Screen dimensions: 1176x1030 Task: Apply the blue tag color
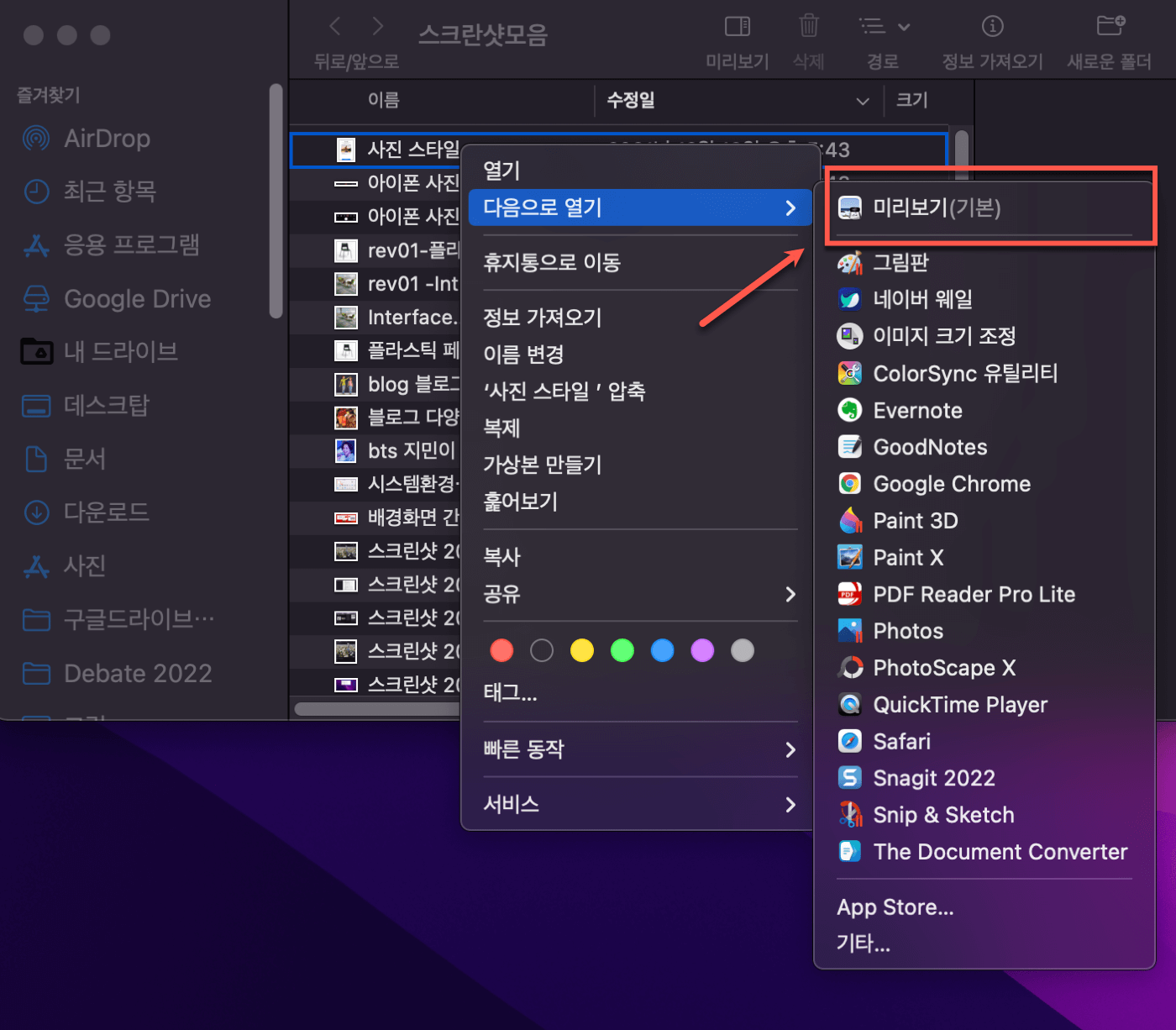(x=663, y=650)
